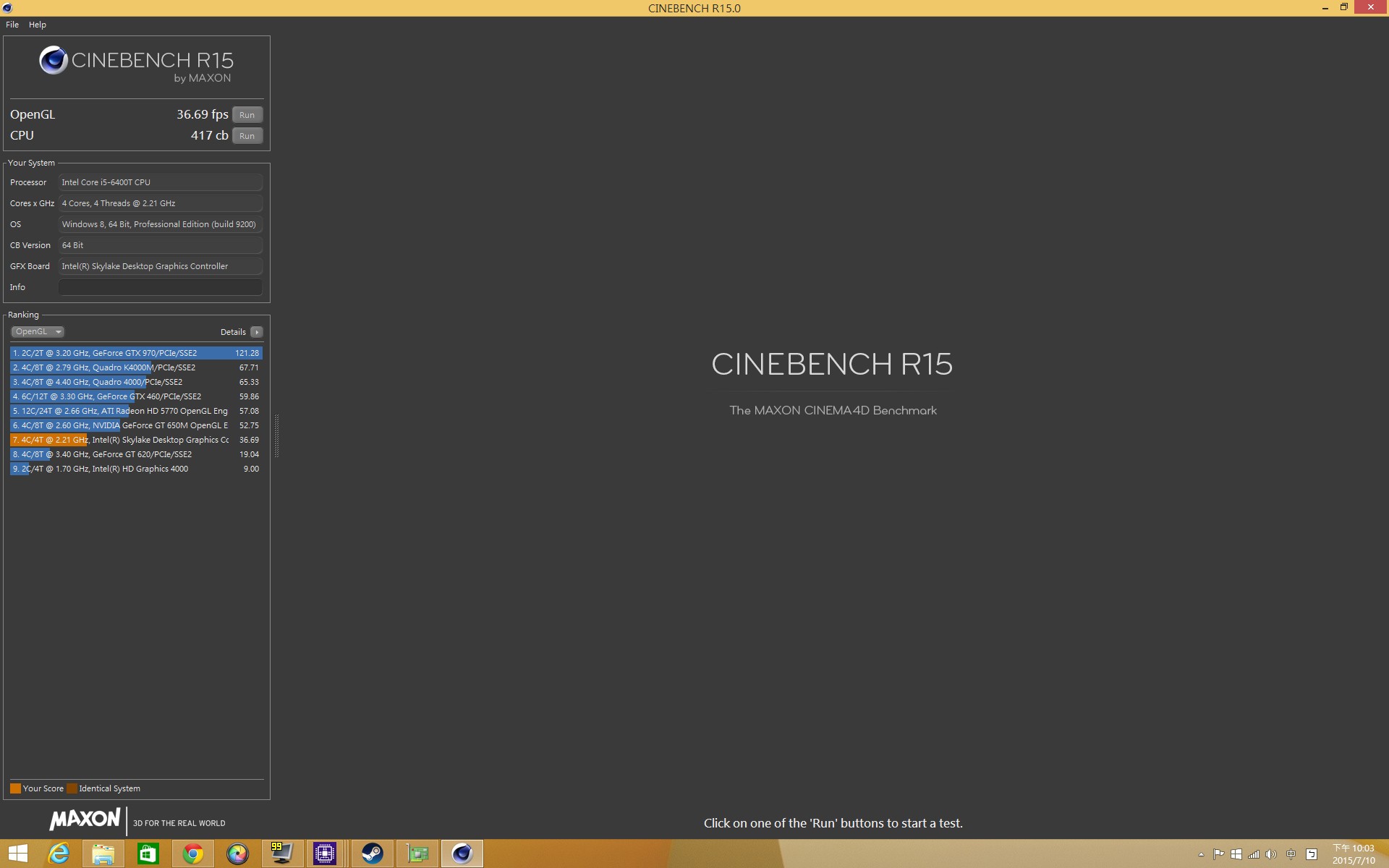
Task: Switch Chinese input language indicator
Action: point(1291,854)
